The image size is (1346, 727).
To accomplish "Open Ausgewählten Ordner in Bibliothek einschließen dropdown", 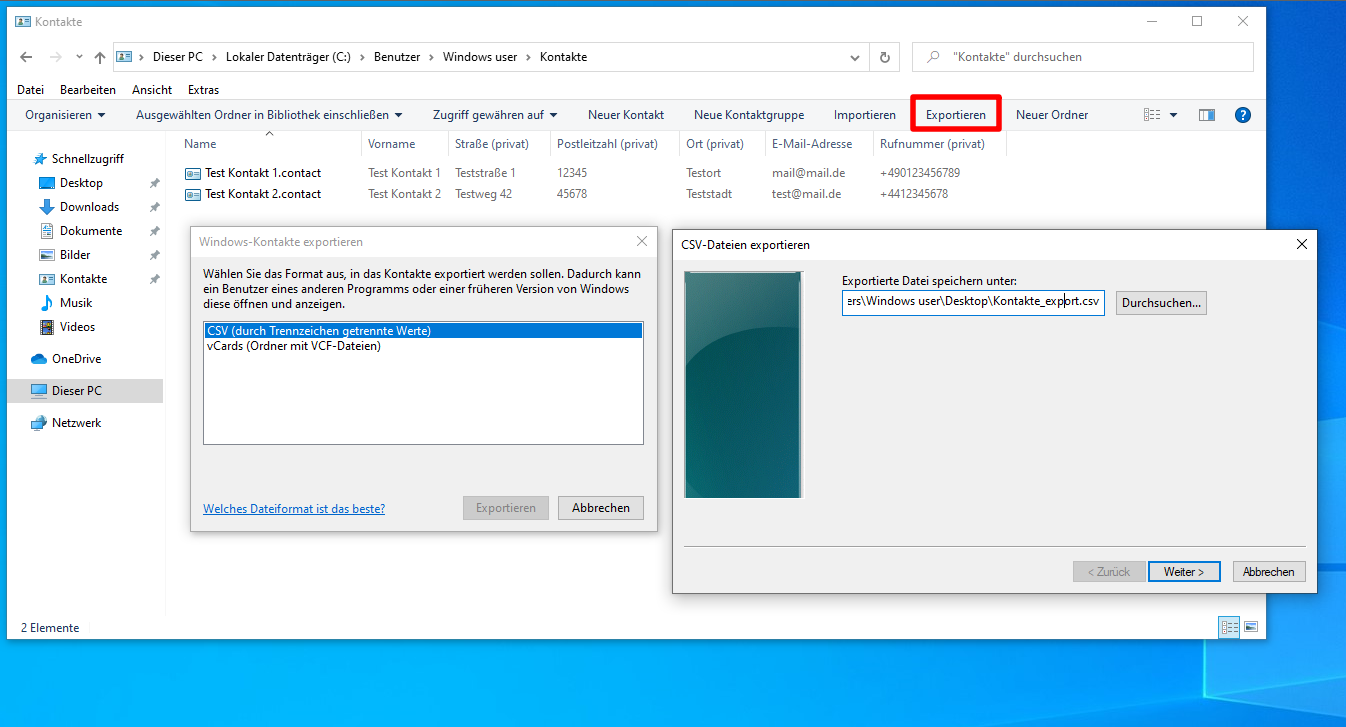I will coord(269,115).
